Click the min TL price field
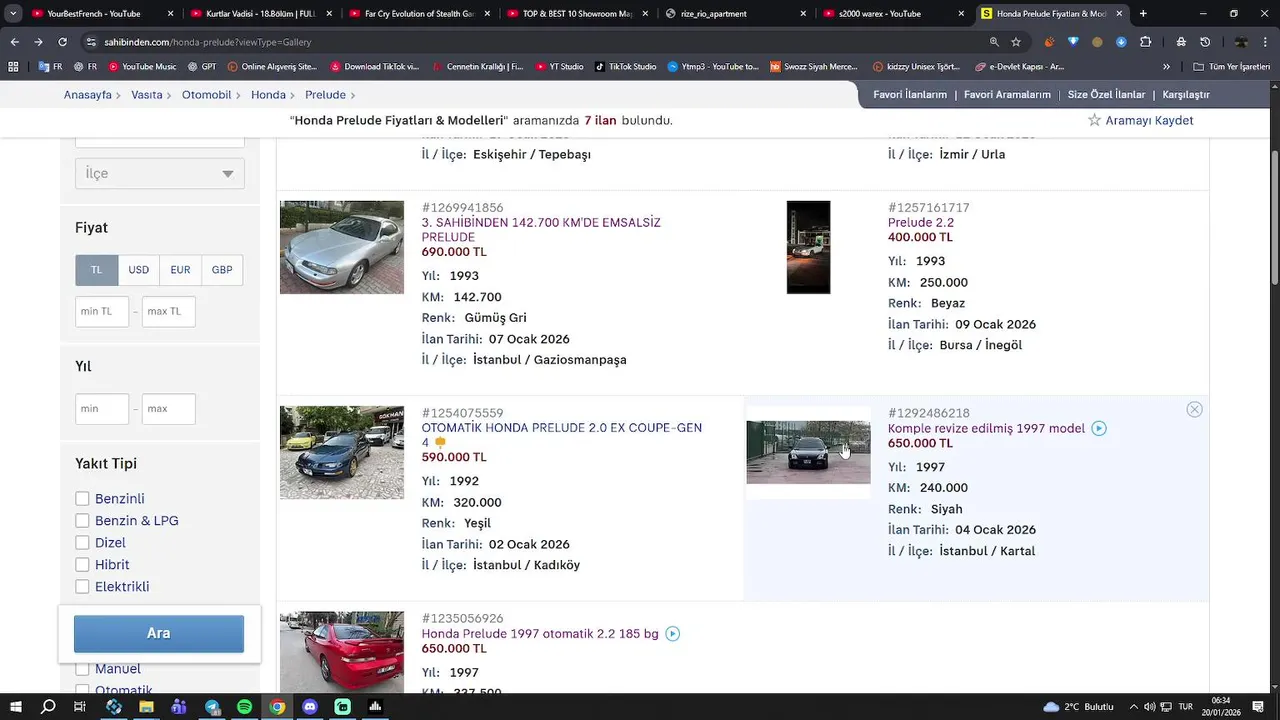 tap(102, 312)
